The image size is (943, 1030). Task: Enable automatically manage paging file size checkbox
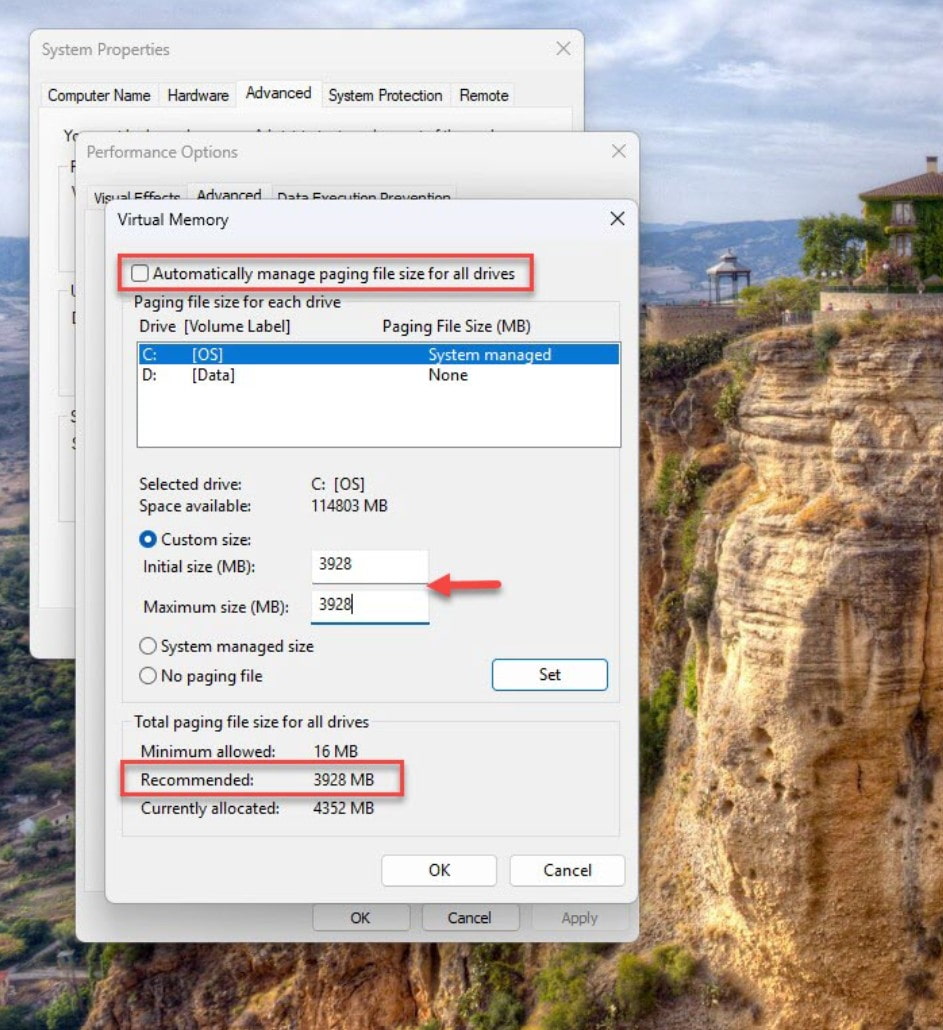point(140,274)
